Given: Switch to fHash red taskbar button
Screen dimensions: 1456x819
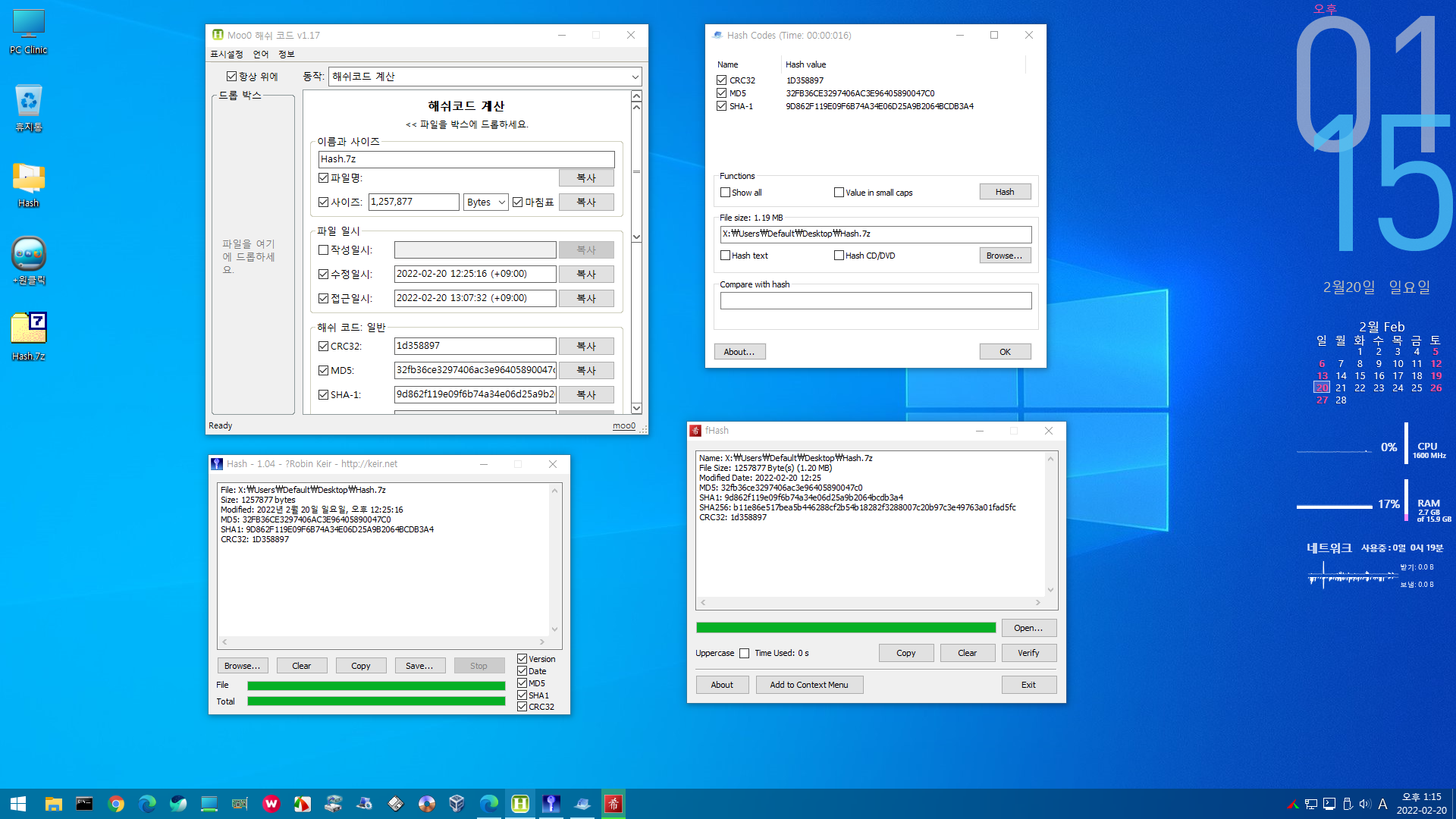Looking at the screenshot, I should tap(613, 804).
